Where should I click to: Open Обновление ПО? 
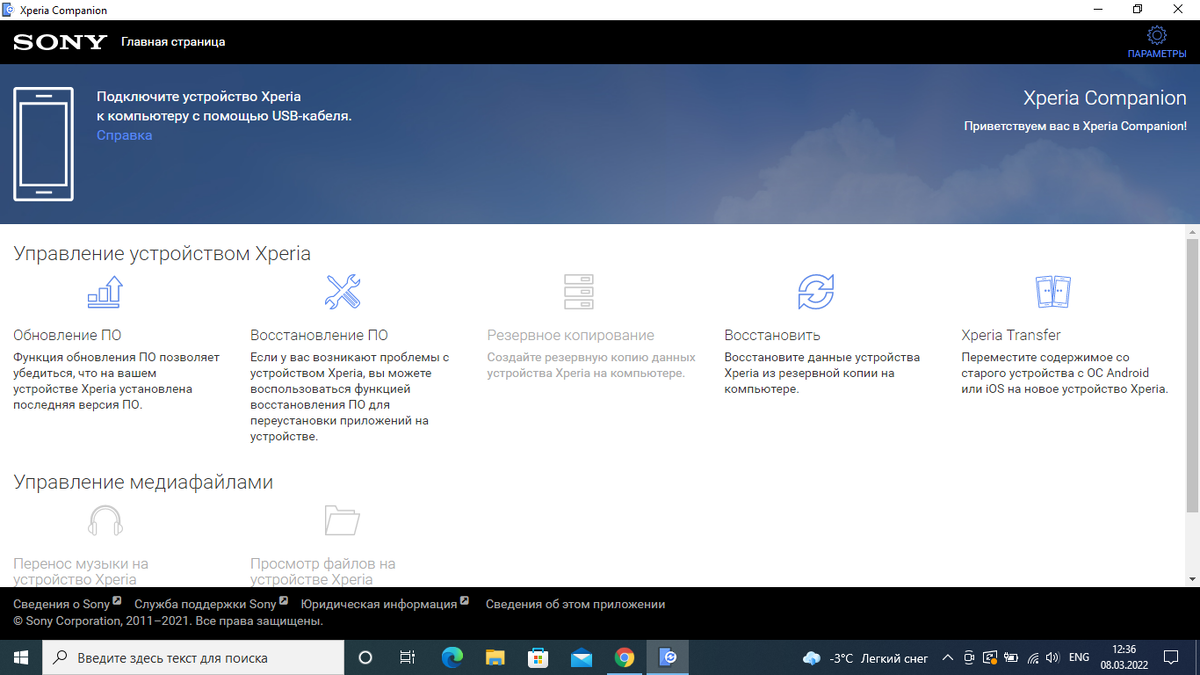(x=67, y=335)
